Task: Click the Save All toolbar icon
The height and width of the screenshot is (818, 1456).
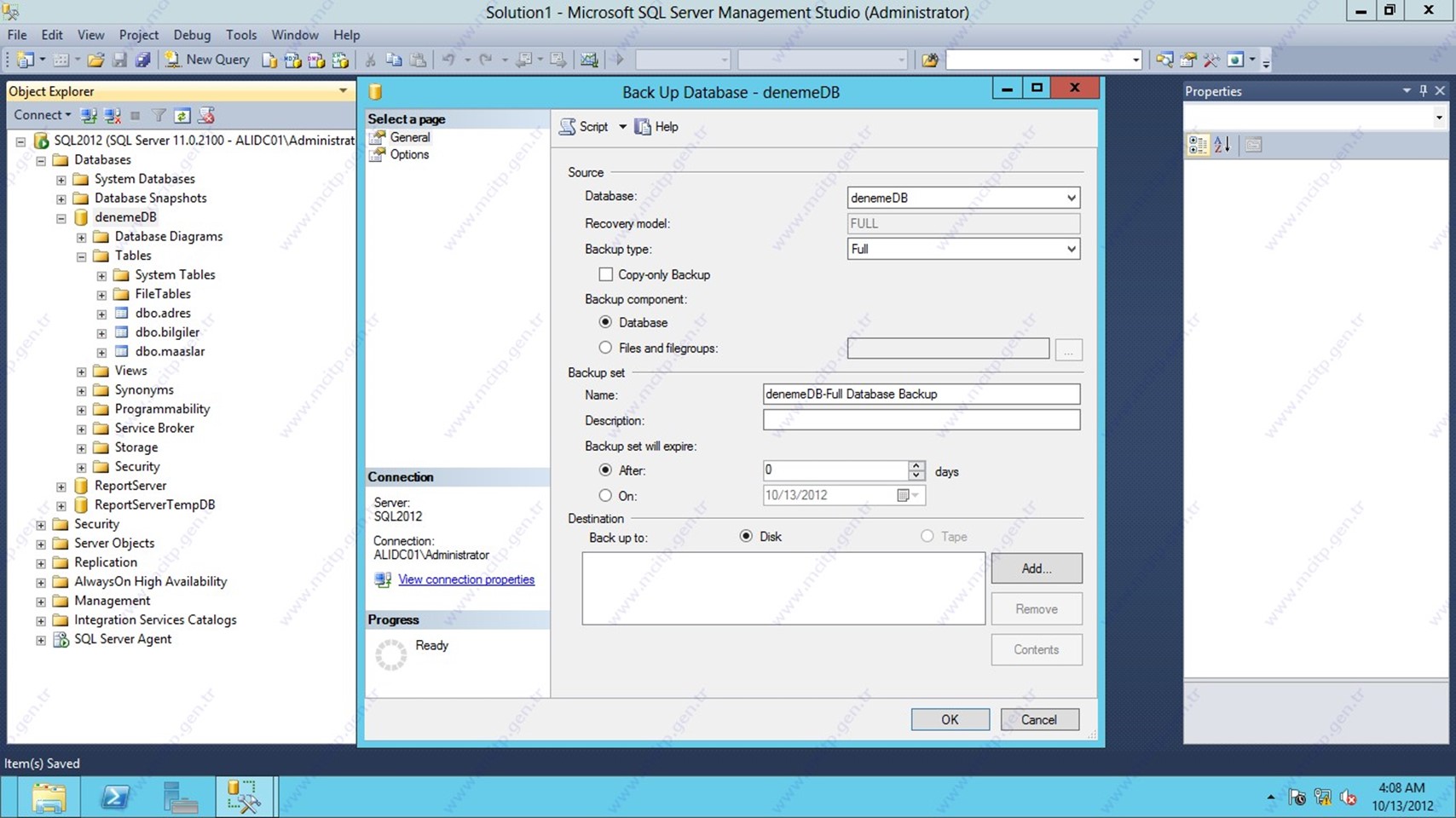Action: 143,60
